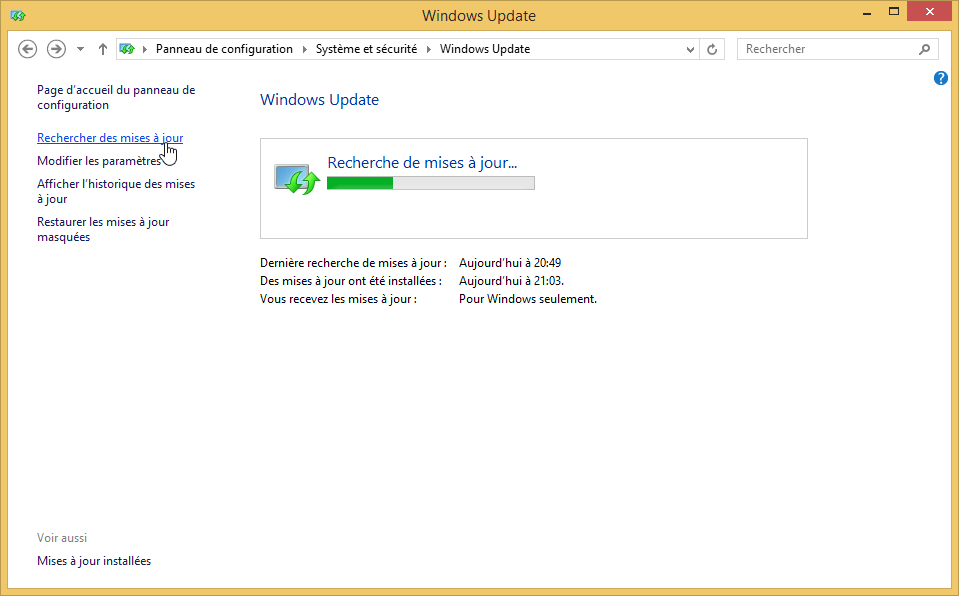Select text Pour Windows seulement.
The width and height of the screenshot is (959, 596).
click(x=528, y=299)
